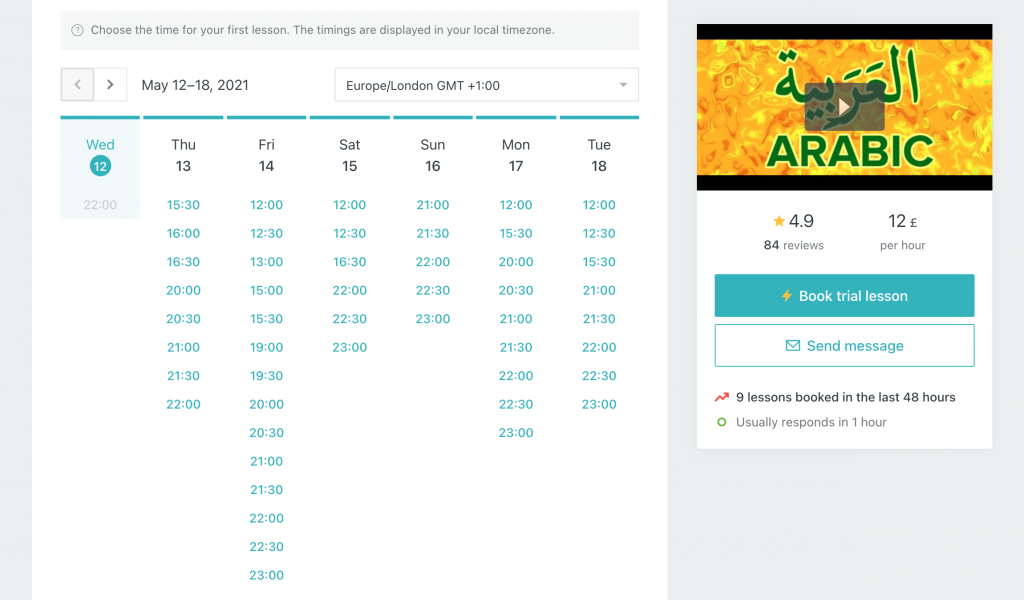1024x600 pixels.
Task: Click the lightning bolt on trial lesson button
Action: (785, 296)
